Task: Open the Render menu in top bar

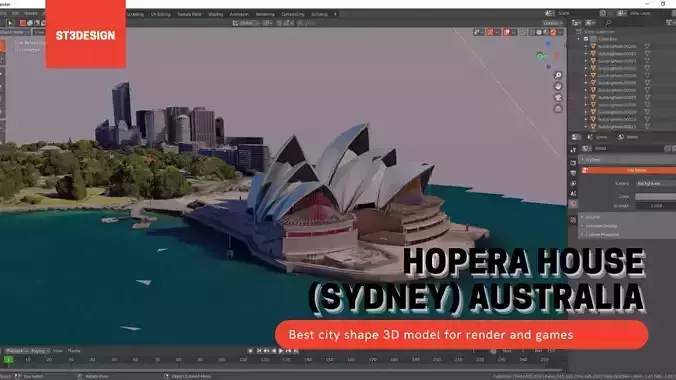Action: point(31,14)
